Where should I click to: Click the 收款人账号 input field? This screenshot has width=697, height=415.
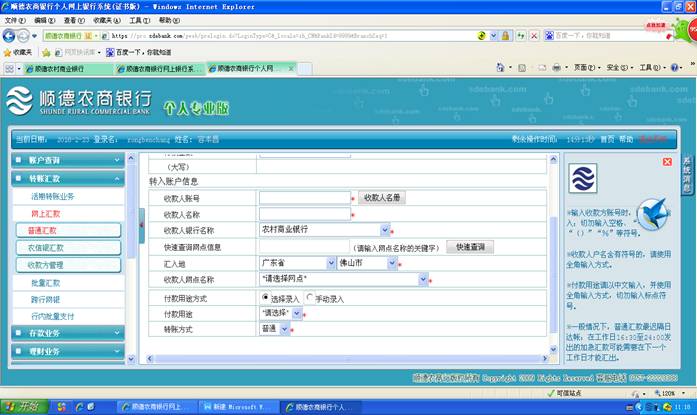[304, 198]
